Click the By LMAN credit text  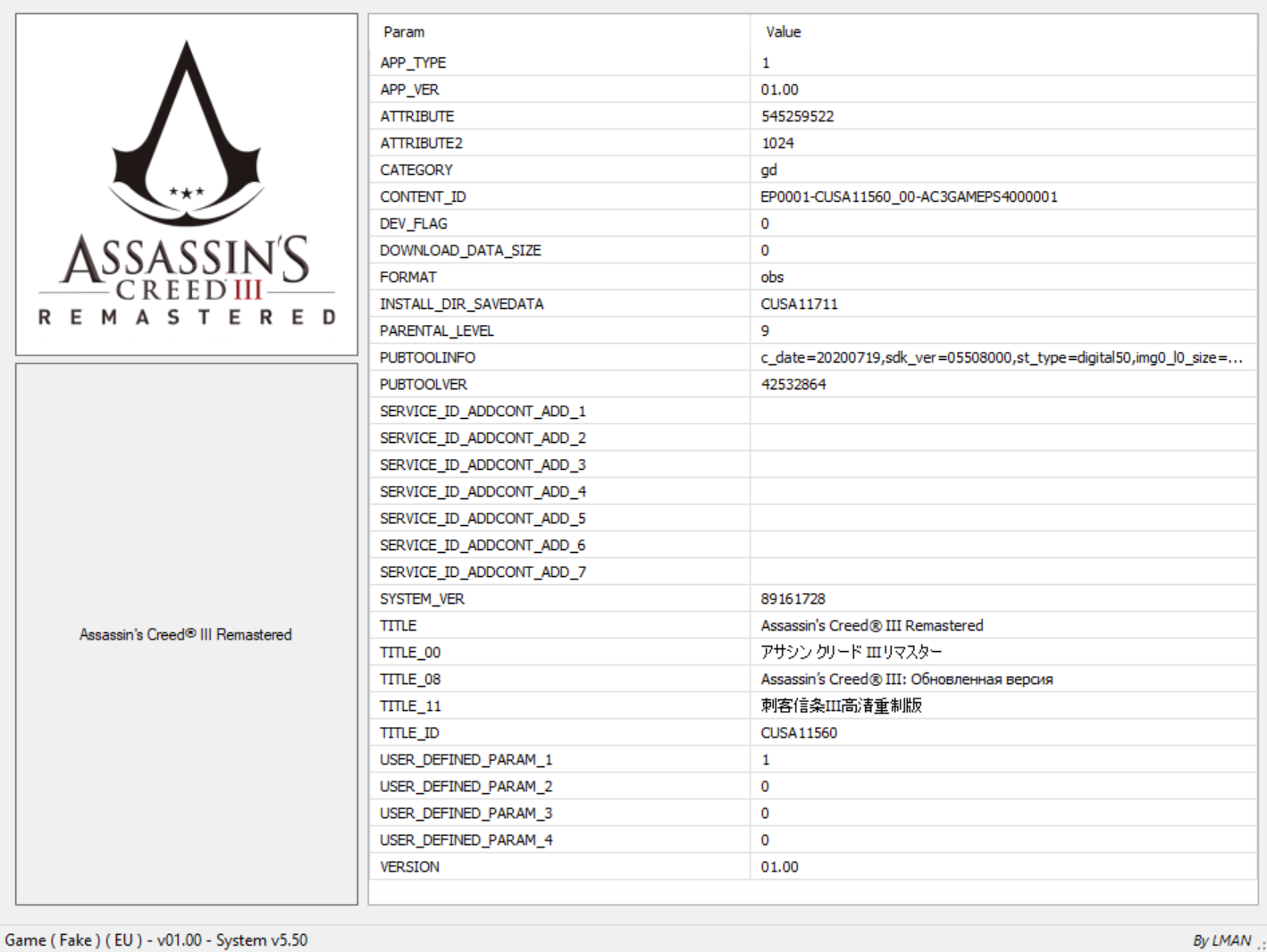(x=1221, y=940)
